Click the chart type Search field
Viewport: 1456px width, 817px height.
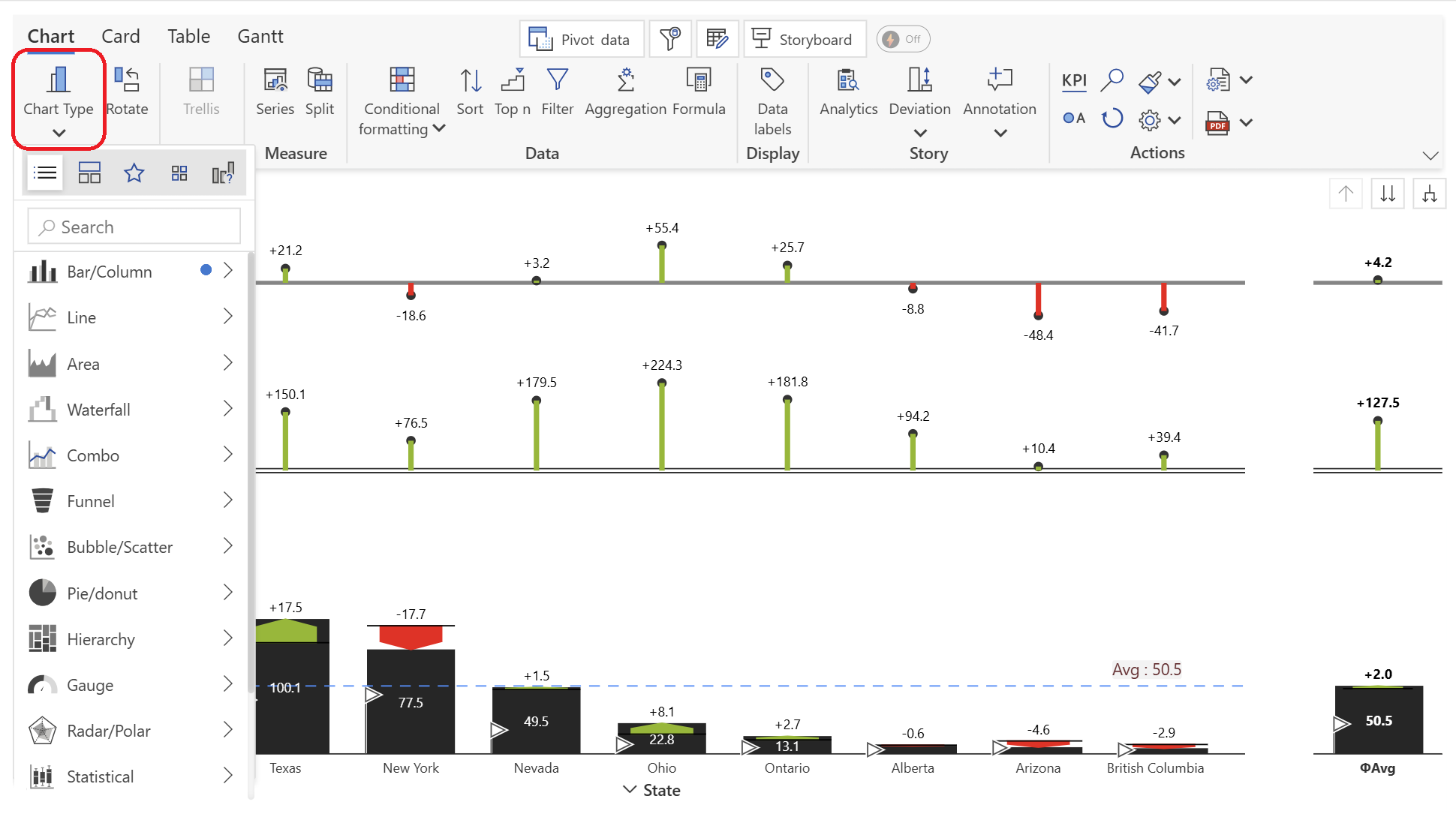click(x=134, y=227)
